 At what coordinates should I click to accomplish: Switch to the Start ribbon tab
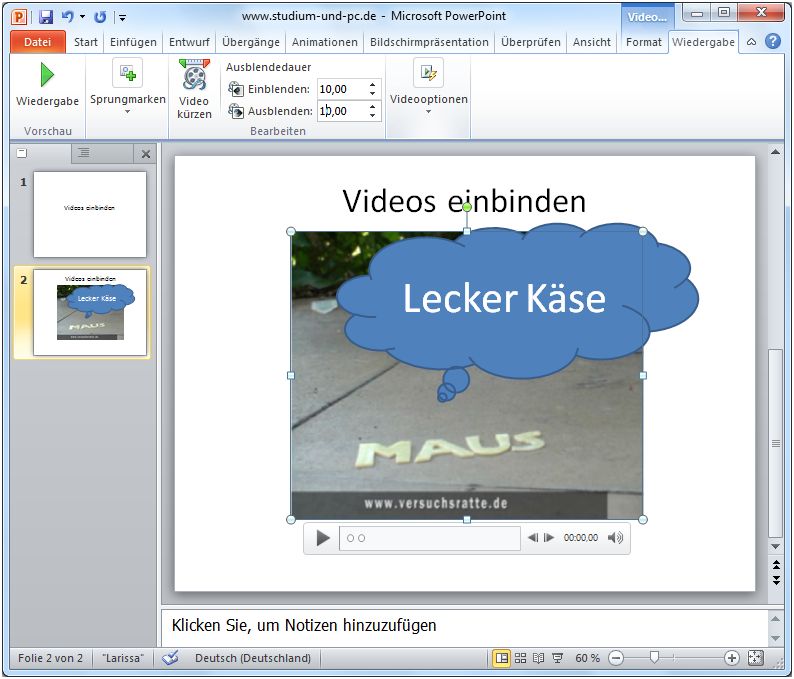86,42
